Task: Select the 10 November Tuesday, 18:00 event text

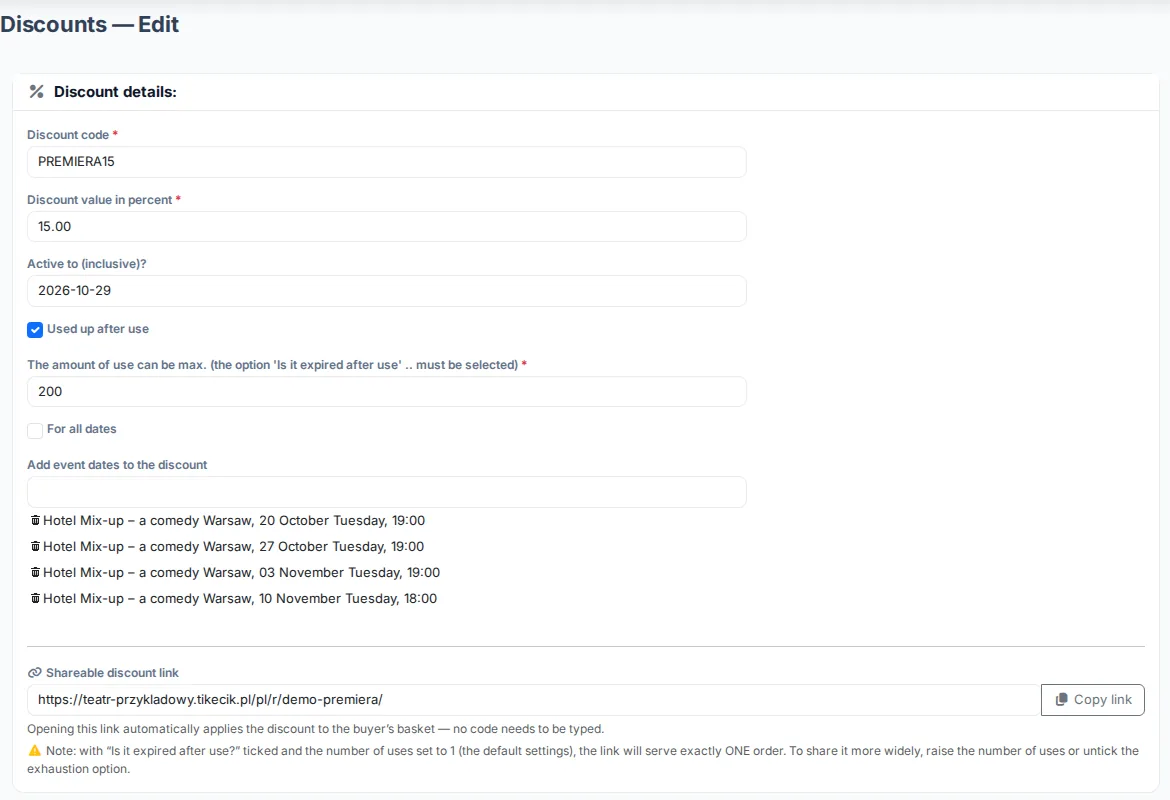Action: [x=240, y=599]
